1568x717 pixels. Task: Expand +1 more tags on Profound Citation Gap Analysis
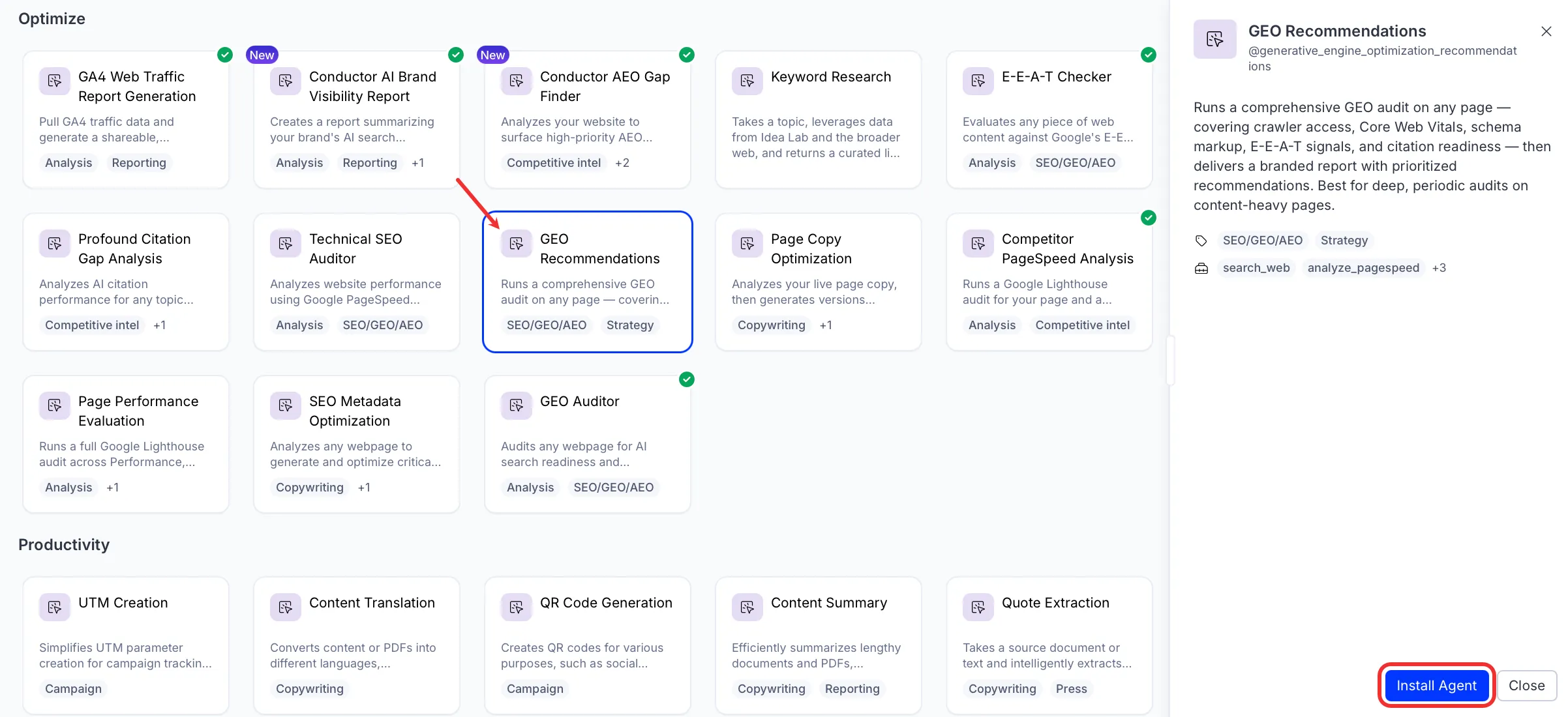click(160, 325)
